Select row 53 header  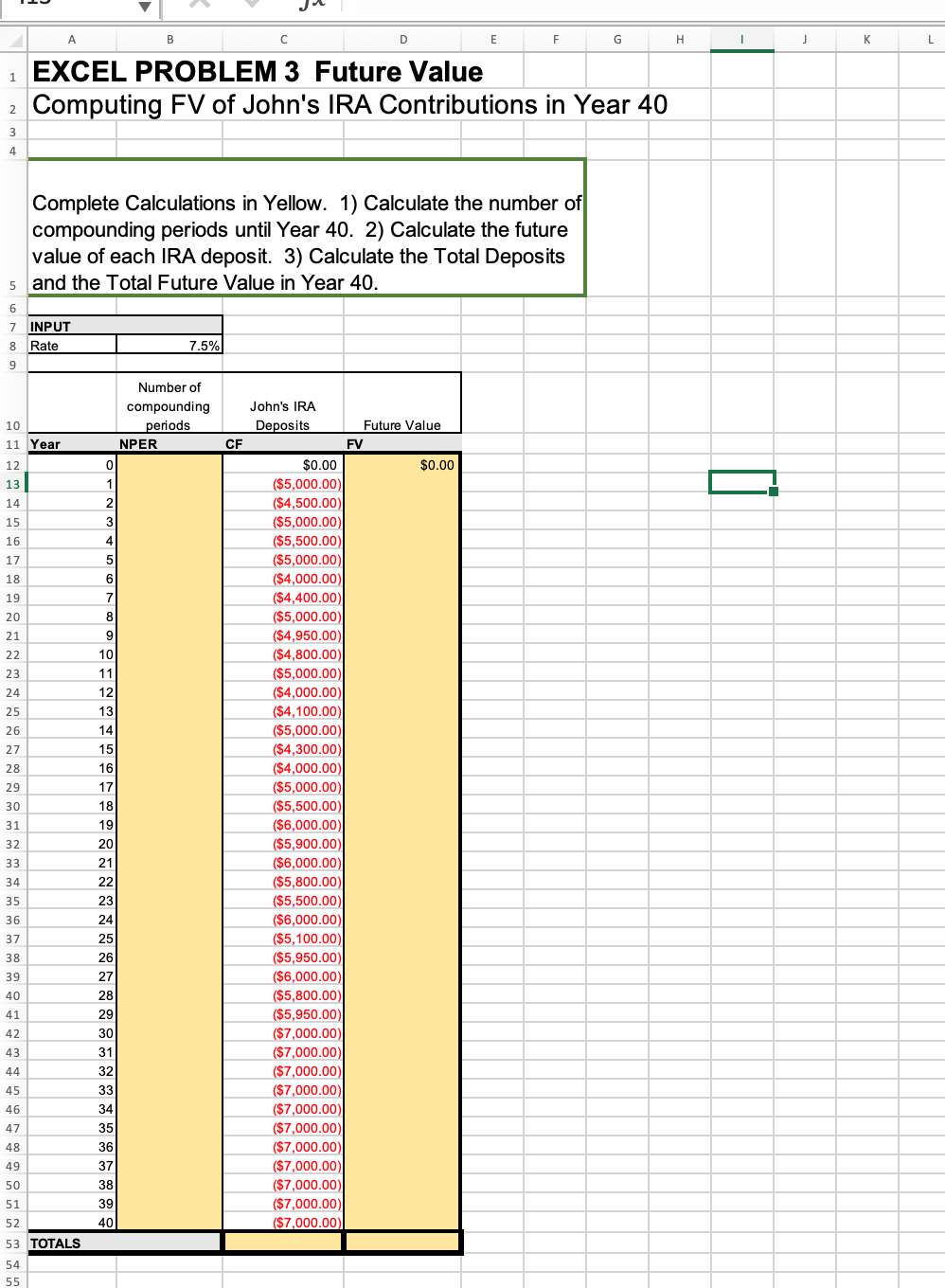click(12, 1243)
